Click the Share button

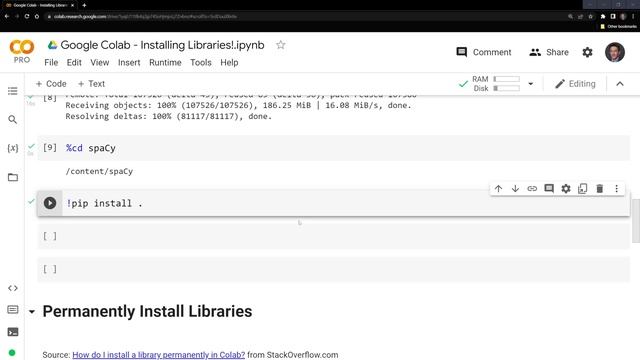pos(549,52)
